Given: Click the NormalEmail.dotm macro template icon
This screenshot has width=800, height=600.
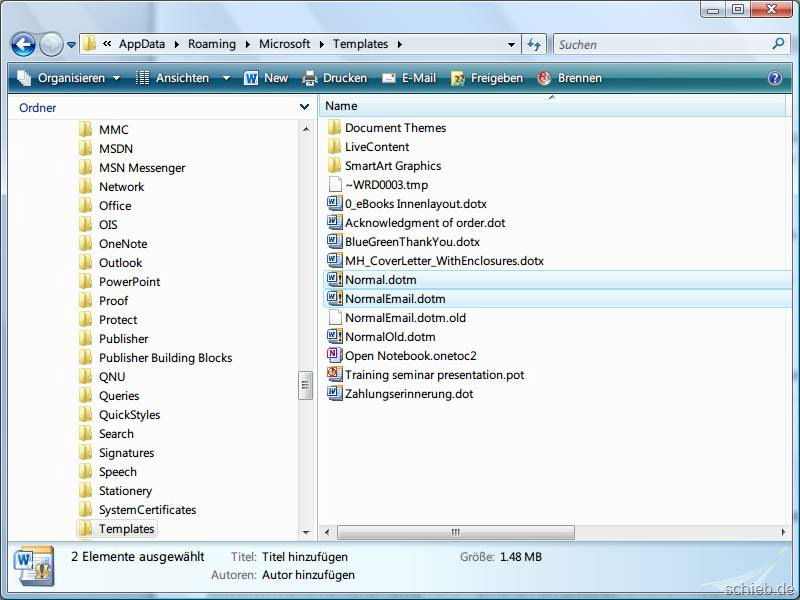Looking at the screenshot, I should click(x=334, y=298).
